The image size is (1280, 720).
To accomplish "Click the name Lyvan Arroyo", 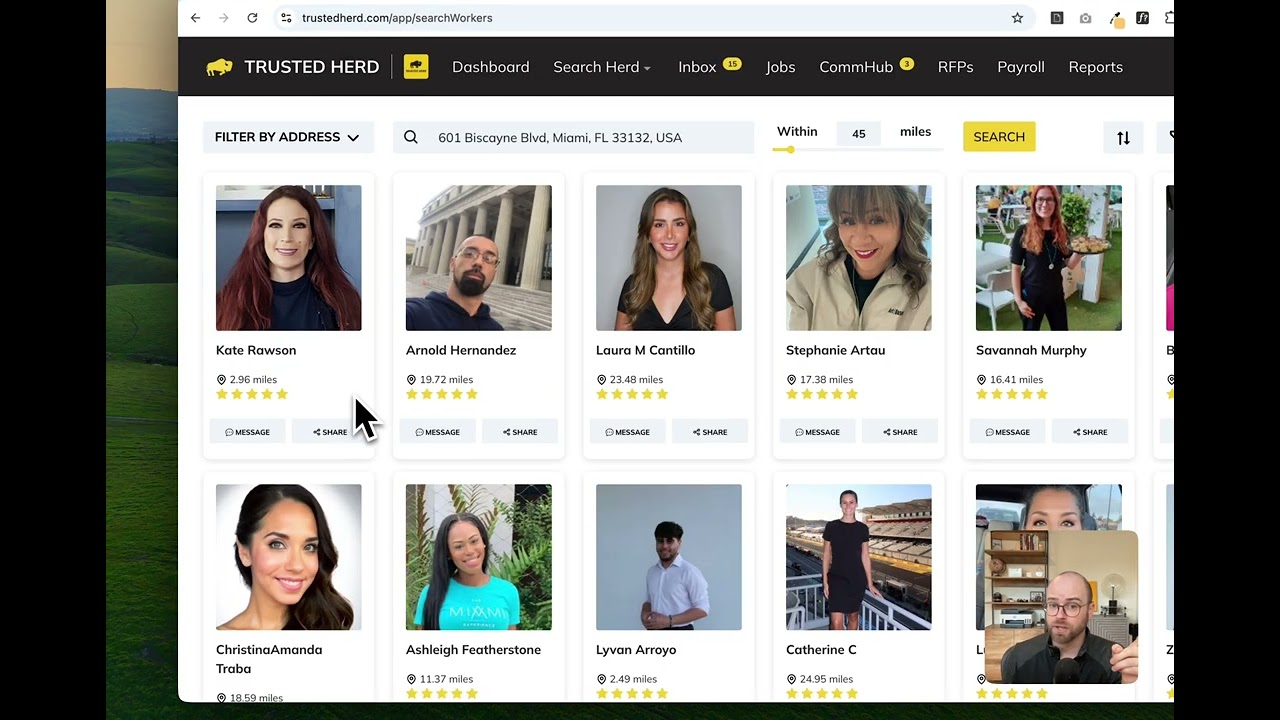I will tap(636, 650).
